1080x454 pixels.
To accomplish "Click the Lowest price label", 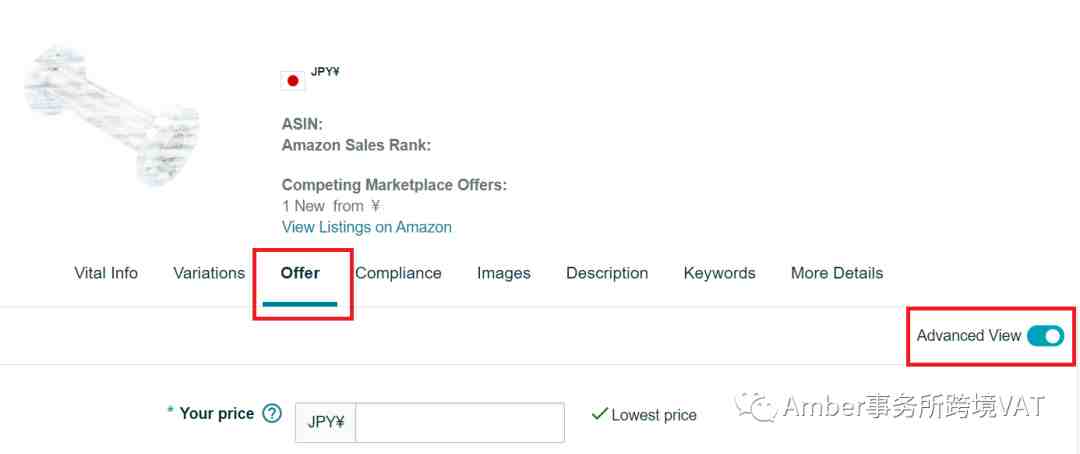I will pos(654,415).
